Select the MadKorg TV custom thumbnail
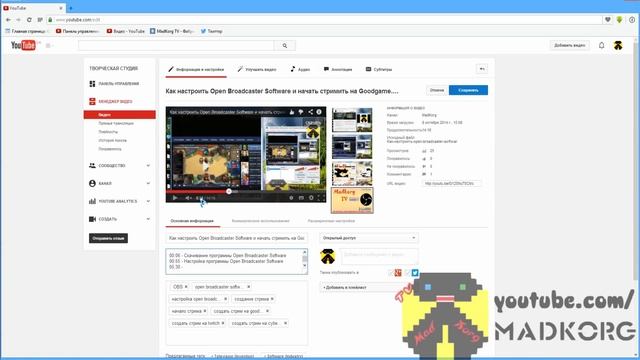 pos(352,200)
